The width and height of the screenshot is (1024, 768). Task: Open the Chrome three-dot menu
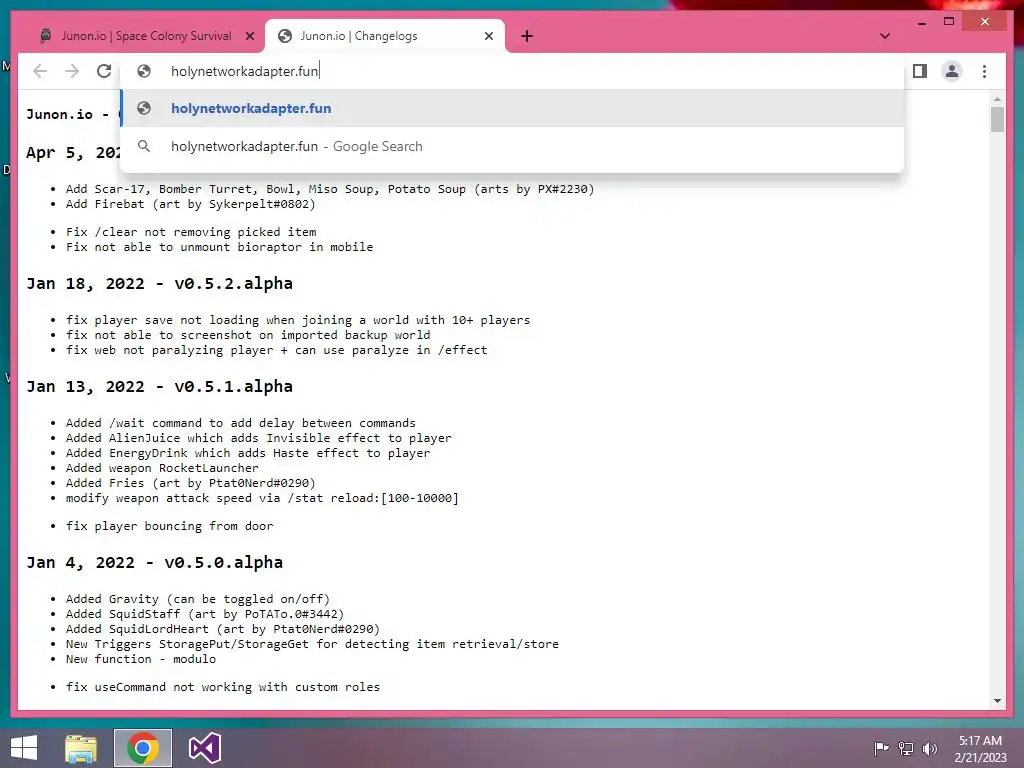(984, 71)
